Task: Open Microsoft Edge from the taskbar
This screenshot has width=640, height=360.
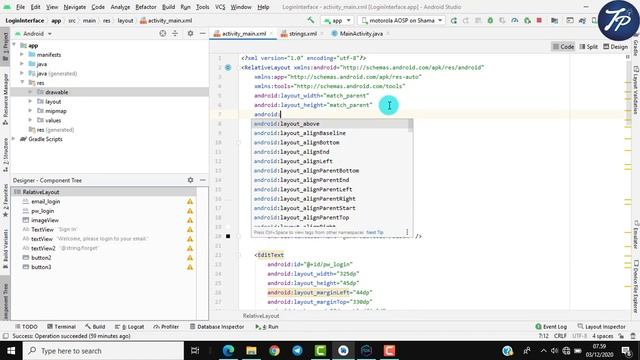Action: pos(228,351)
